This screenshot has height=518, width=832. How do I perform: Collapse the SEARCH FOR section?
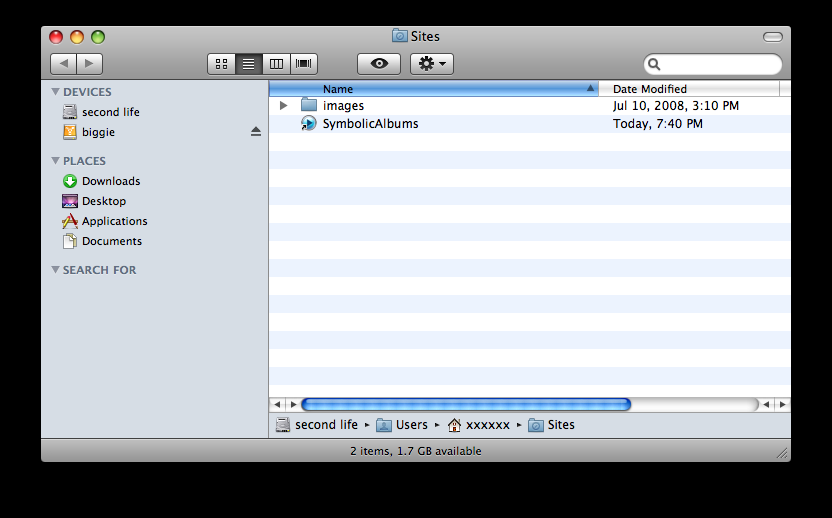(55, 269)
